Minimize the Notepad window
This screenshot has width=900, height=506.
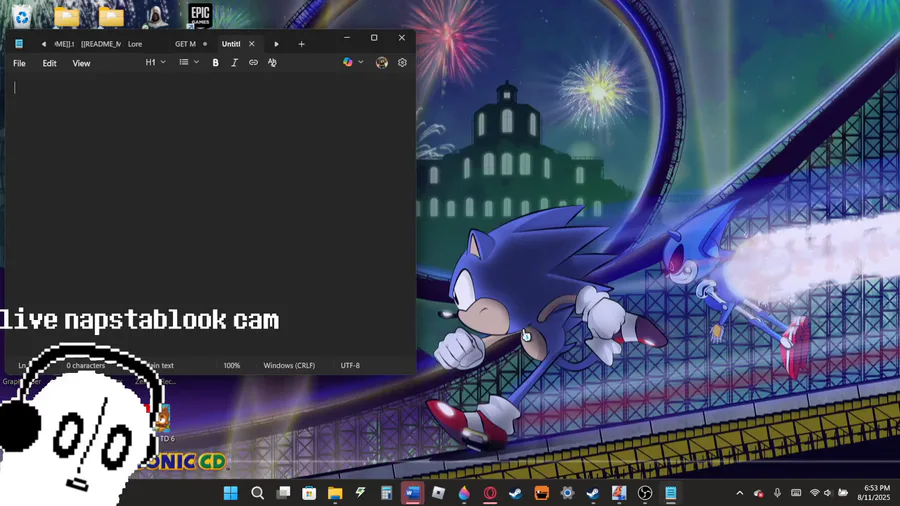coord(347,38)
